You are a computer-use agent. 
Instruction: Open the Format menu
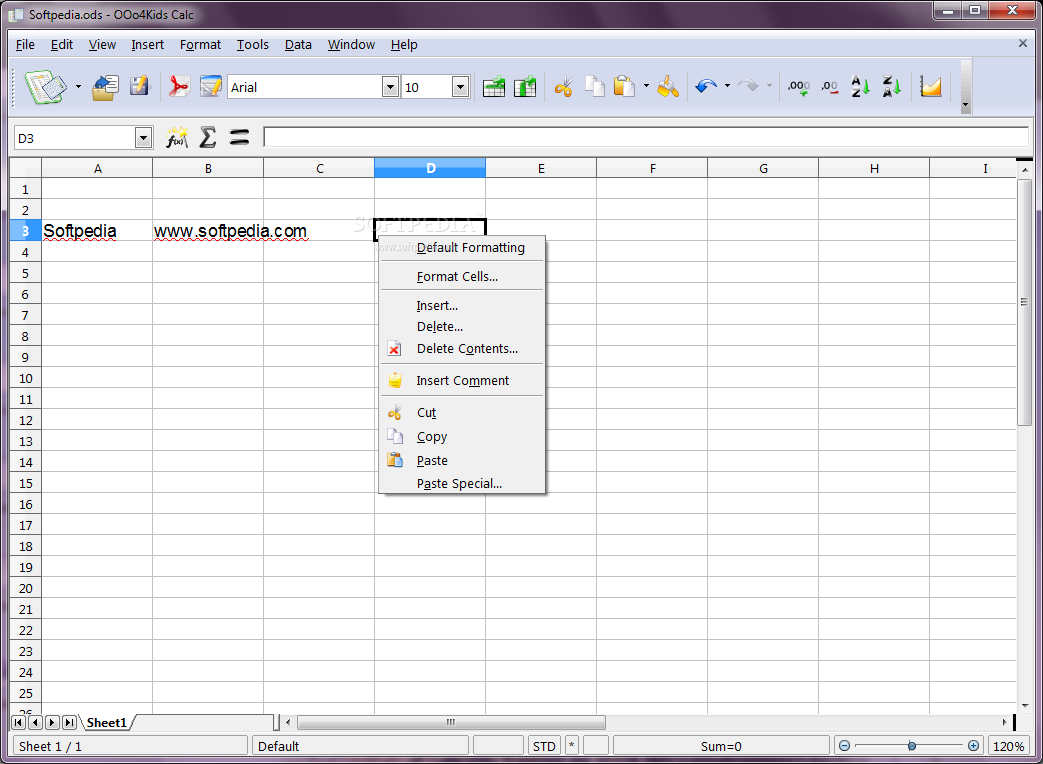(x=200, y=45)
